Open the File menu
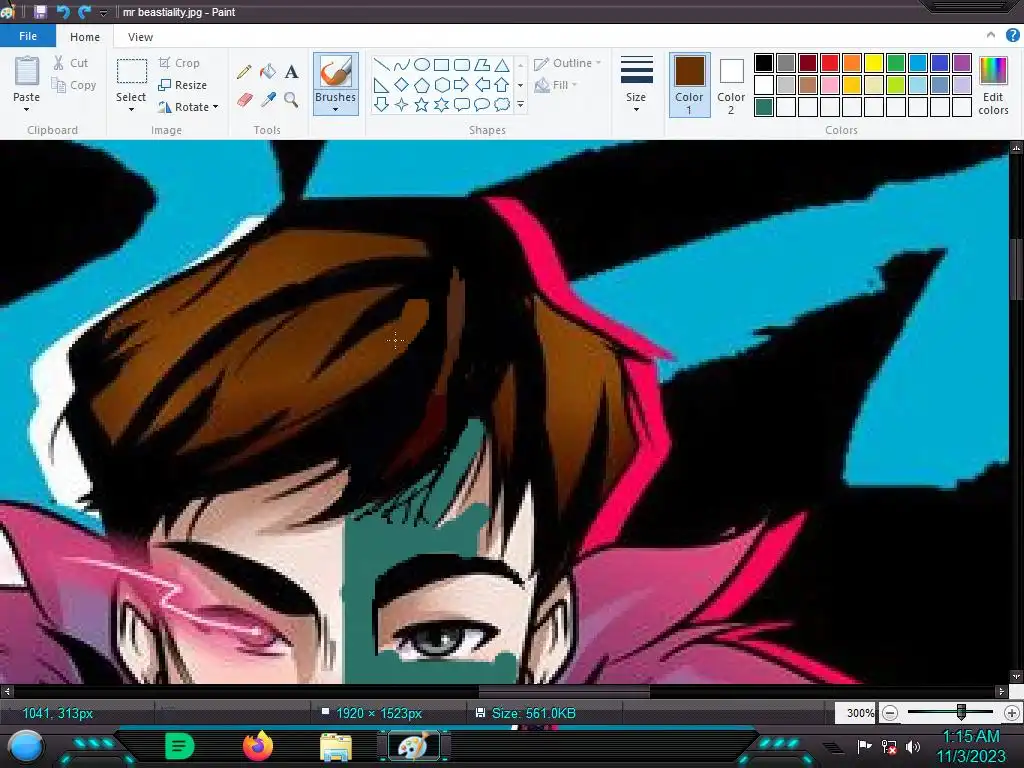Viewport: 1024px width, 768px height. 27,36
